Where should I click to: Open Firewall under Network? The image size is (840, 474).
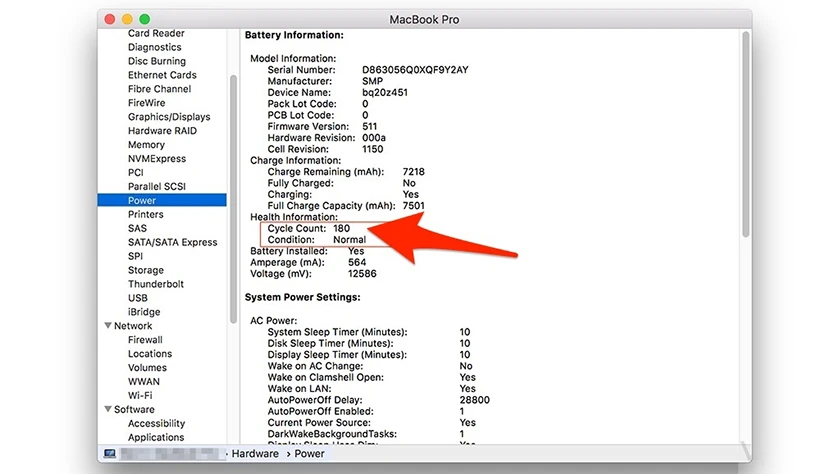click(x=145, y=340)
